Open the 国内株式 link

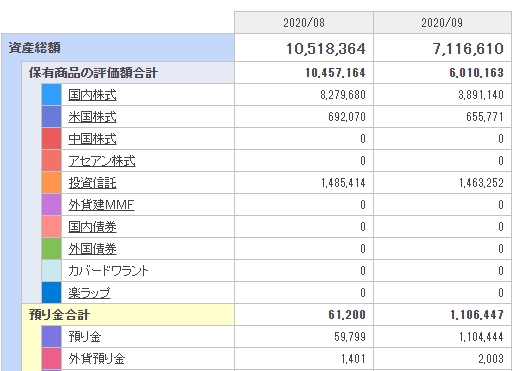point(92,95)
